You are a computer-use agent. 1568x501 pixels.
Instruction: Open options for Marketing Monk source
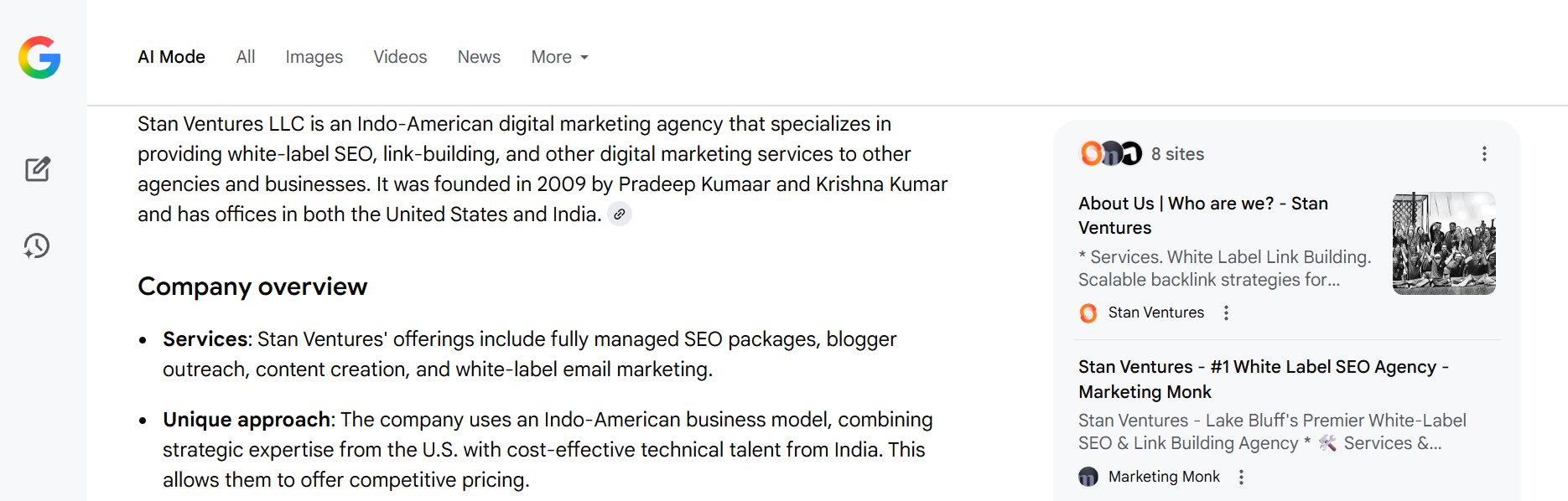1241,477
